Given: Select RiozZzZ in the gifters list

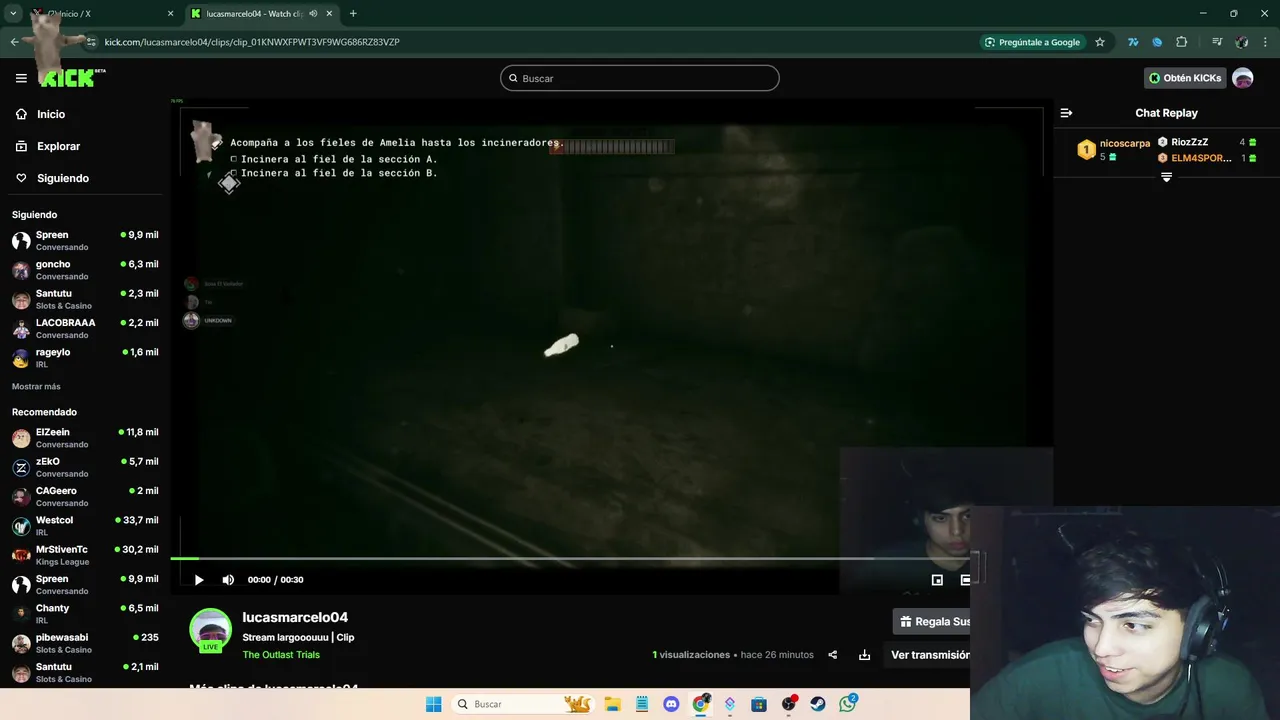Looking at the screenshot, I should click(1190, 142).
